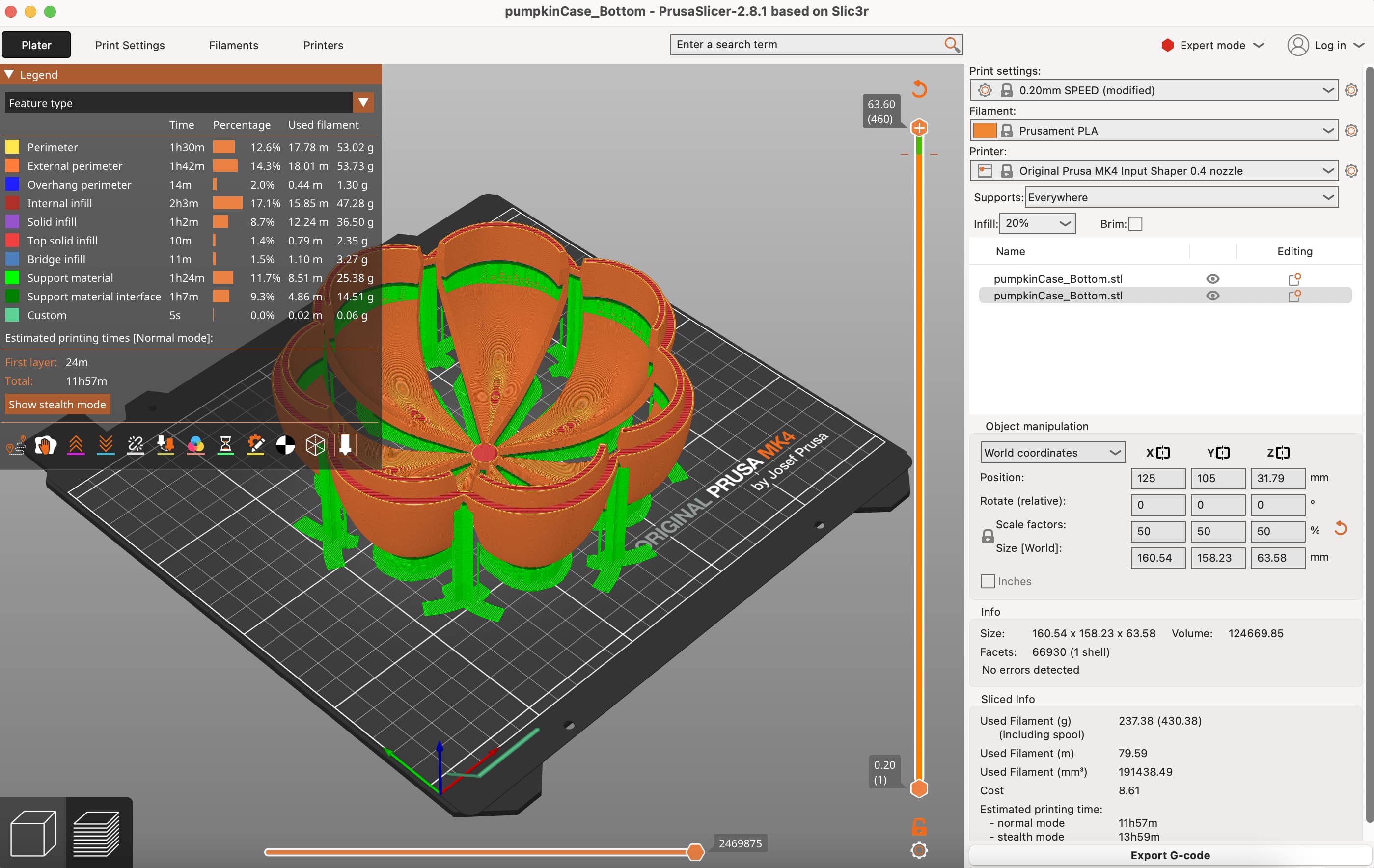
Task: Click the Position X field showing 125
Action: [x=1158, y=479]
